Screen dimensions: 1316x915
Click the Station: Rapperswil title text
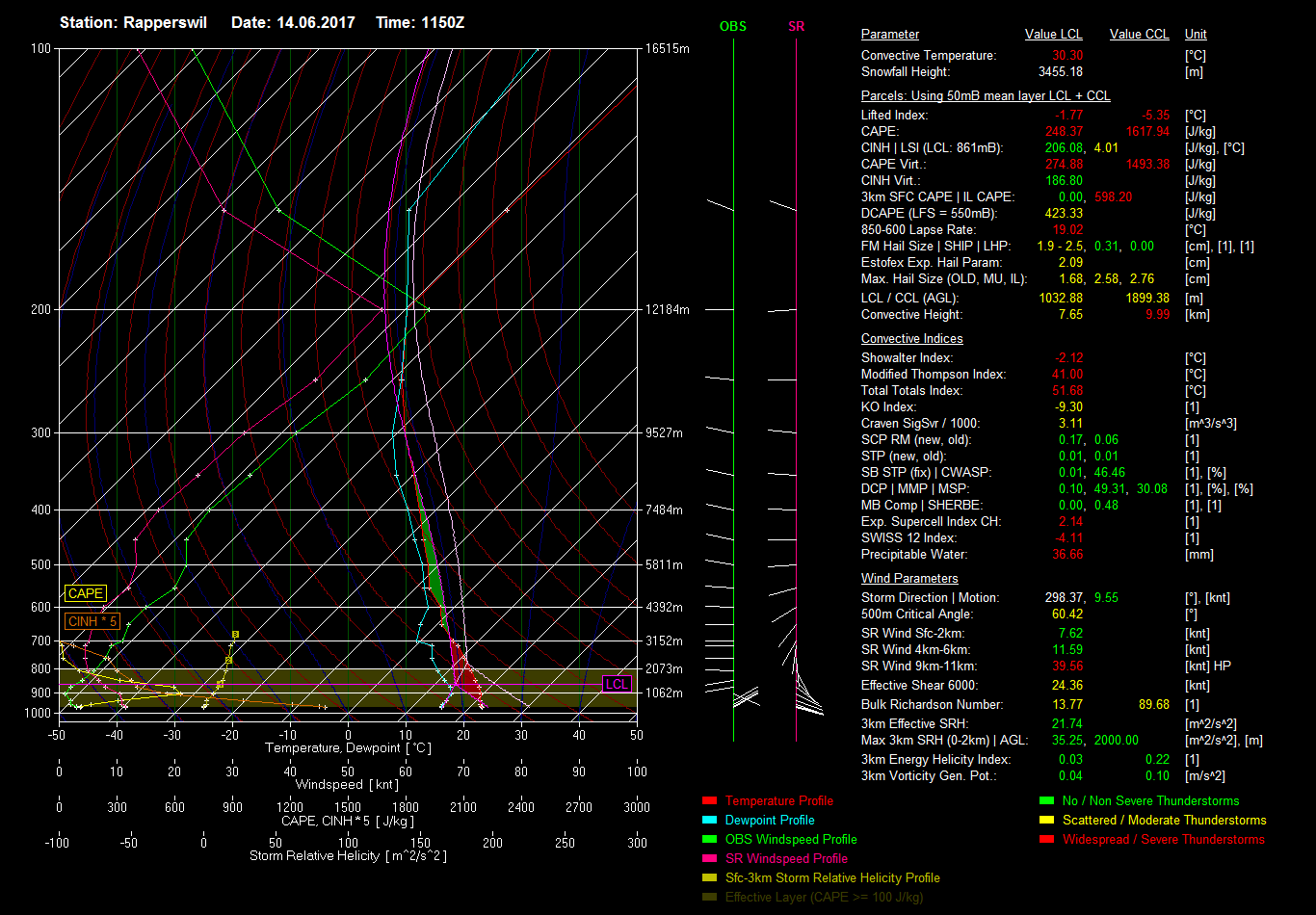point(133,22)
